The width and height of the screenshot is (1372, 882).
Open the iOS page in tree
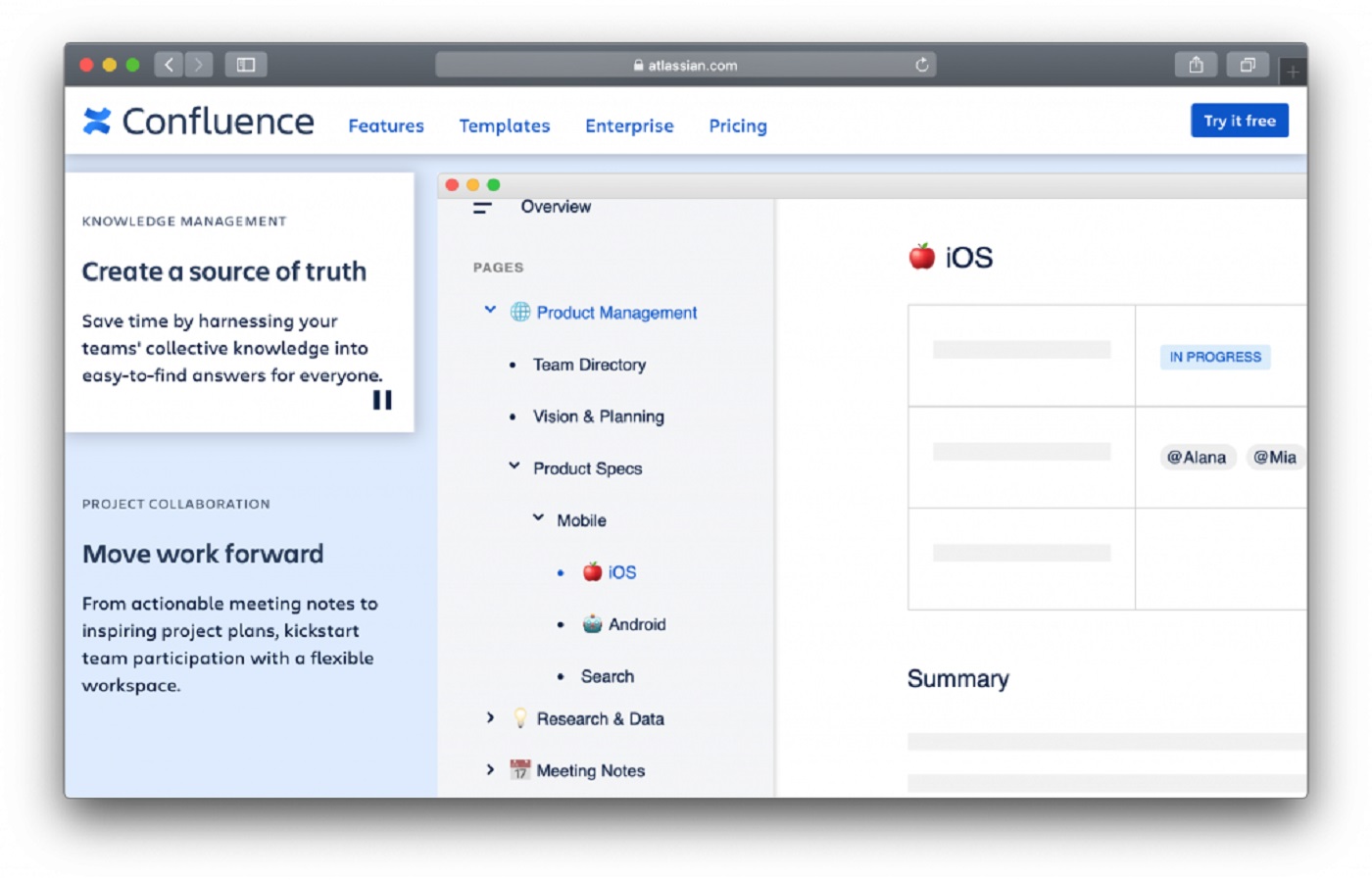[622, 572]
